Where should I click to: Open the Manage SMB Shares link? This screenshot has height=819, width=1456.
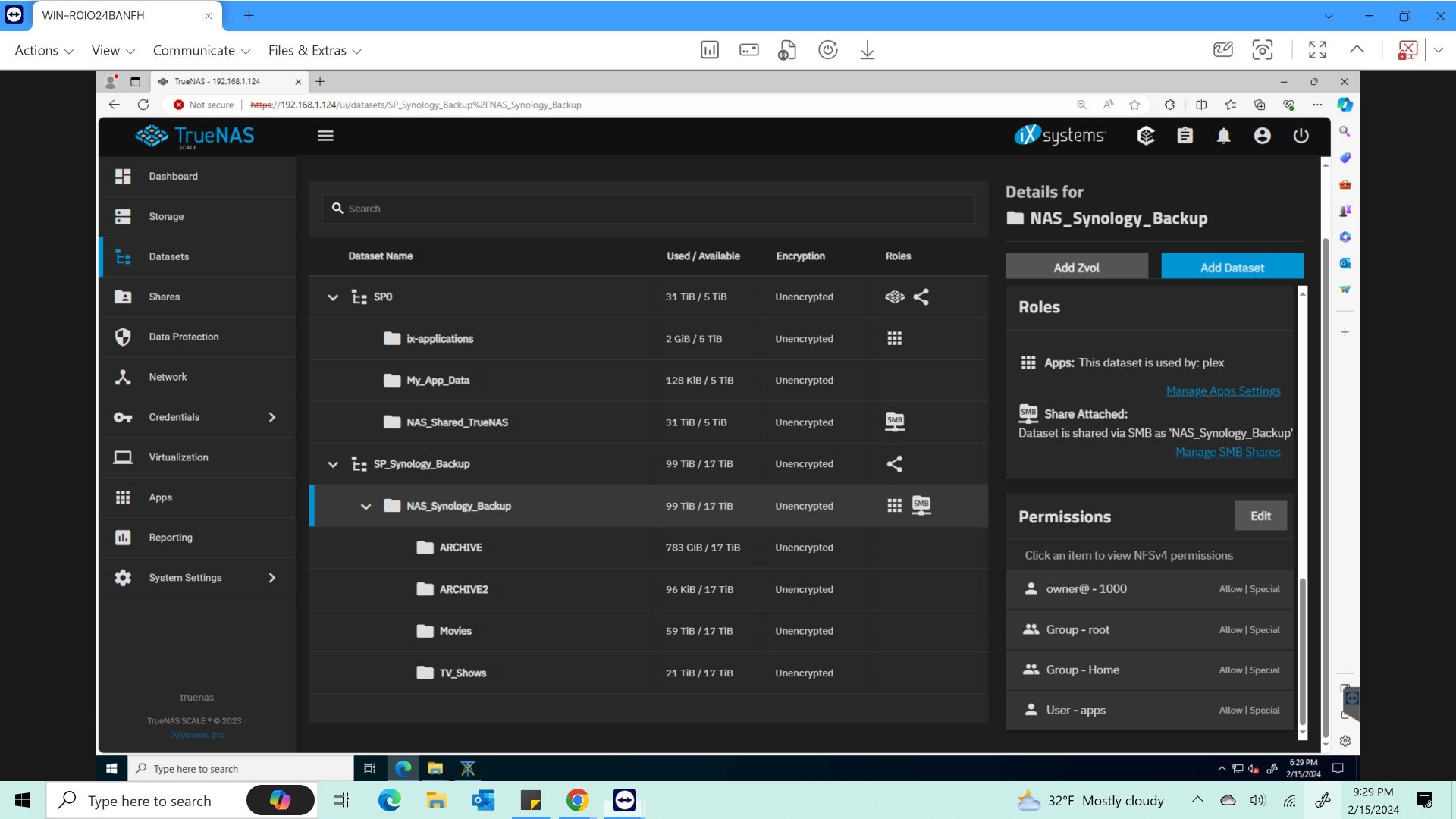[x=1227, y=452]
